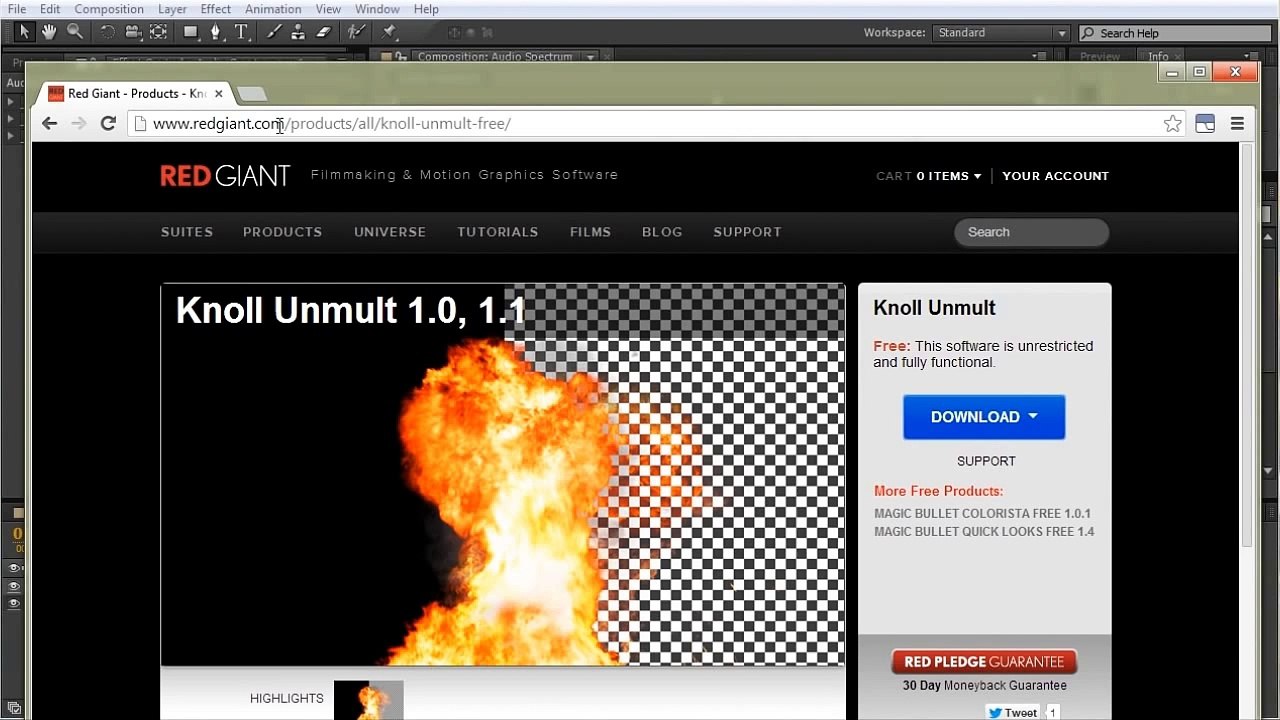This screenshot has height=720, width=1280.
Task: Open the TUTORIALS navigation link
Action: pos(498,232)
